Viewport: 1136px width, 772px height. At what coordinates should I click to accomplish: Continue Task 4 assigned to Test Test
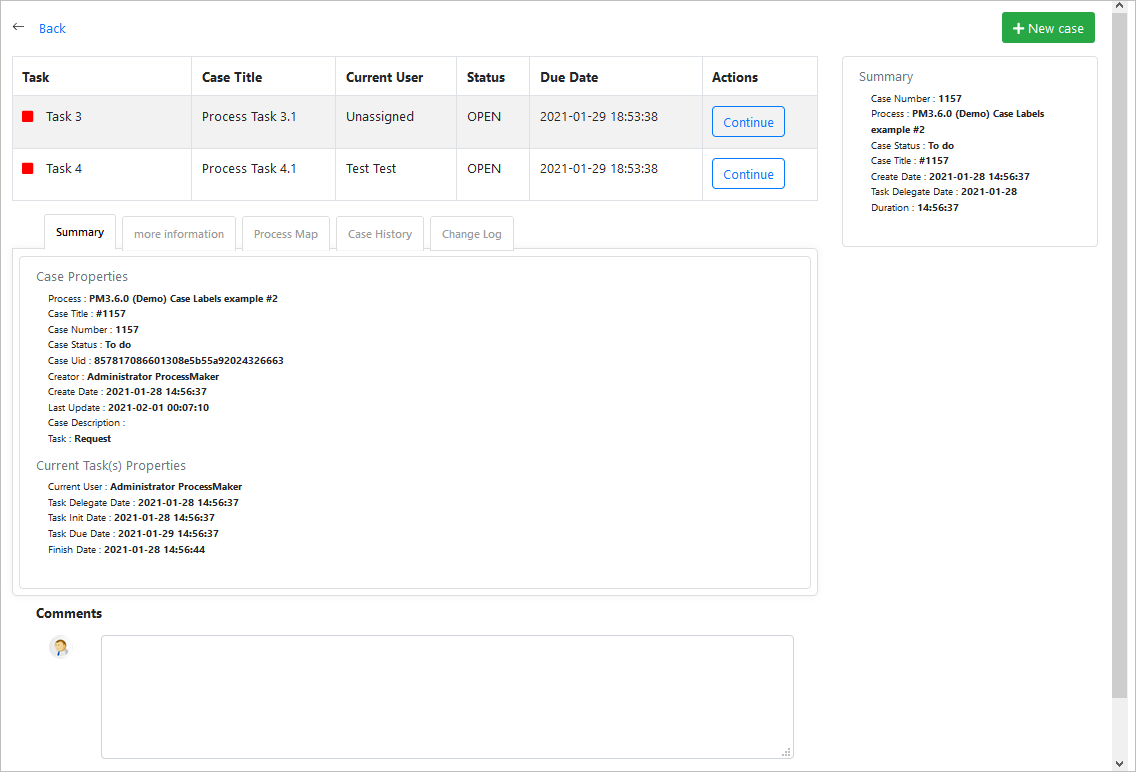pos(748,174)
